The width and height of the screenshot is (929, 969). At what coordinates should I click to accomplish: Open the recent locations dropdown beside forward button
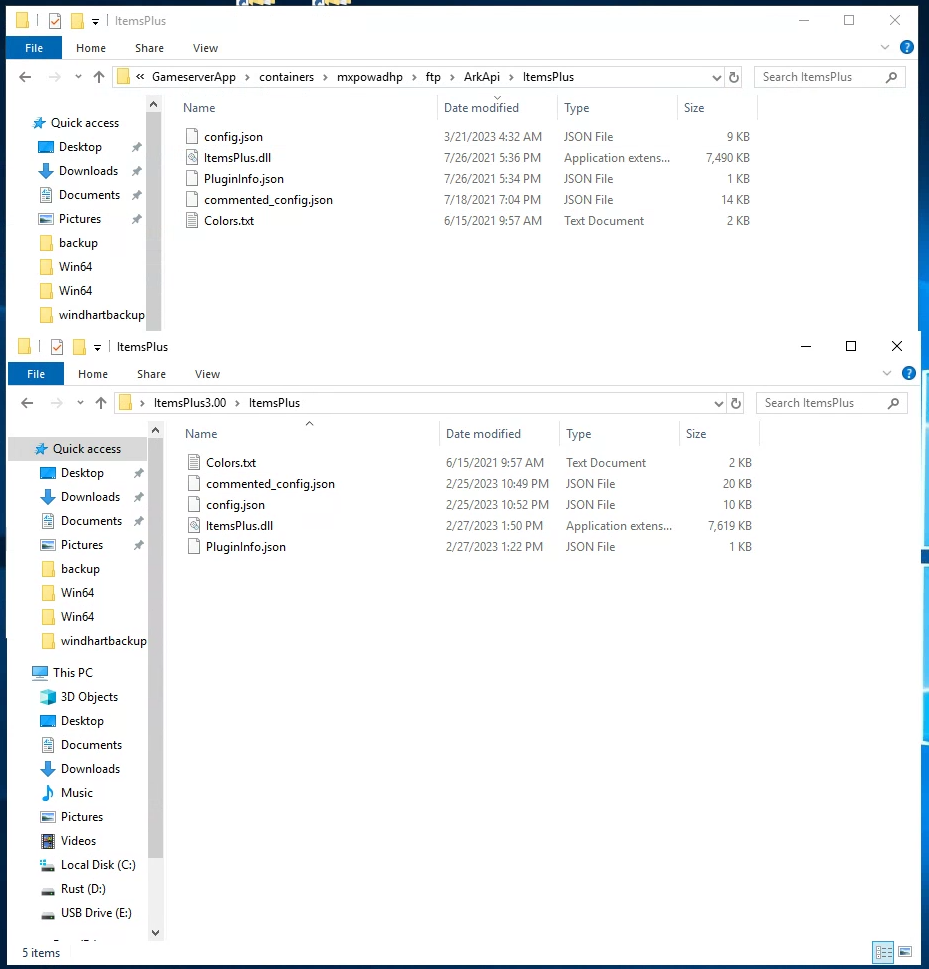point(77,76)
